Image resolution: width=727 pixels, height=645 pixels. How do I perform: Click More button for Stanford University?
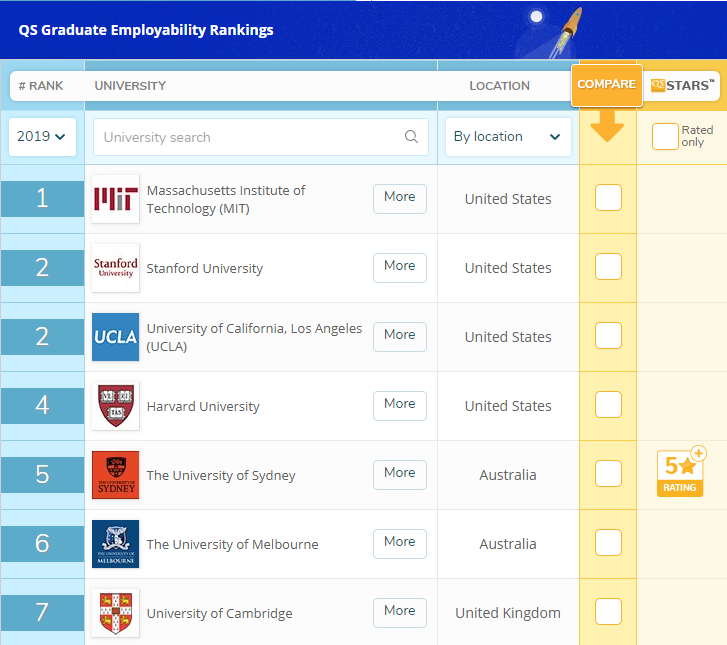coord(399,267)
